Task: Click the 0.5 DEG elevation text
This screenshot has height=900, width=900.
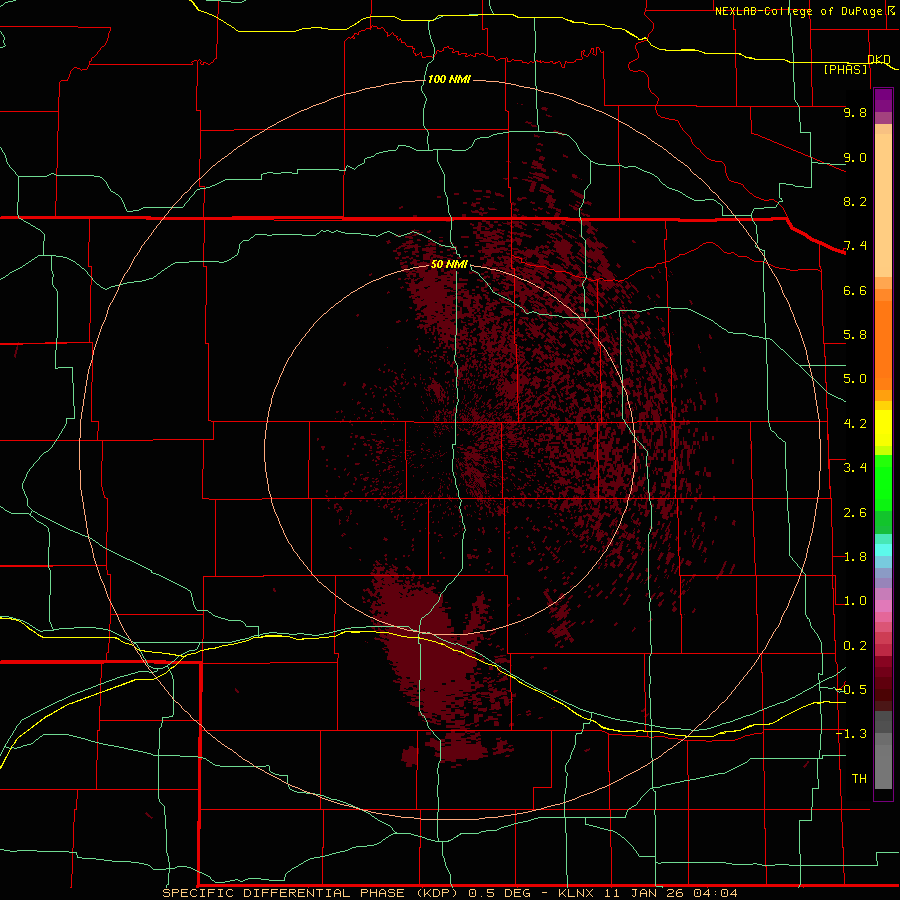Action: (502, 893)
